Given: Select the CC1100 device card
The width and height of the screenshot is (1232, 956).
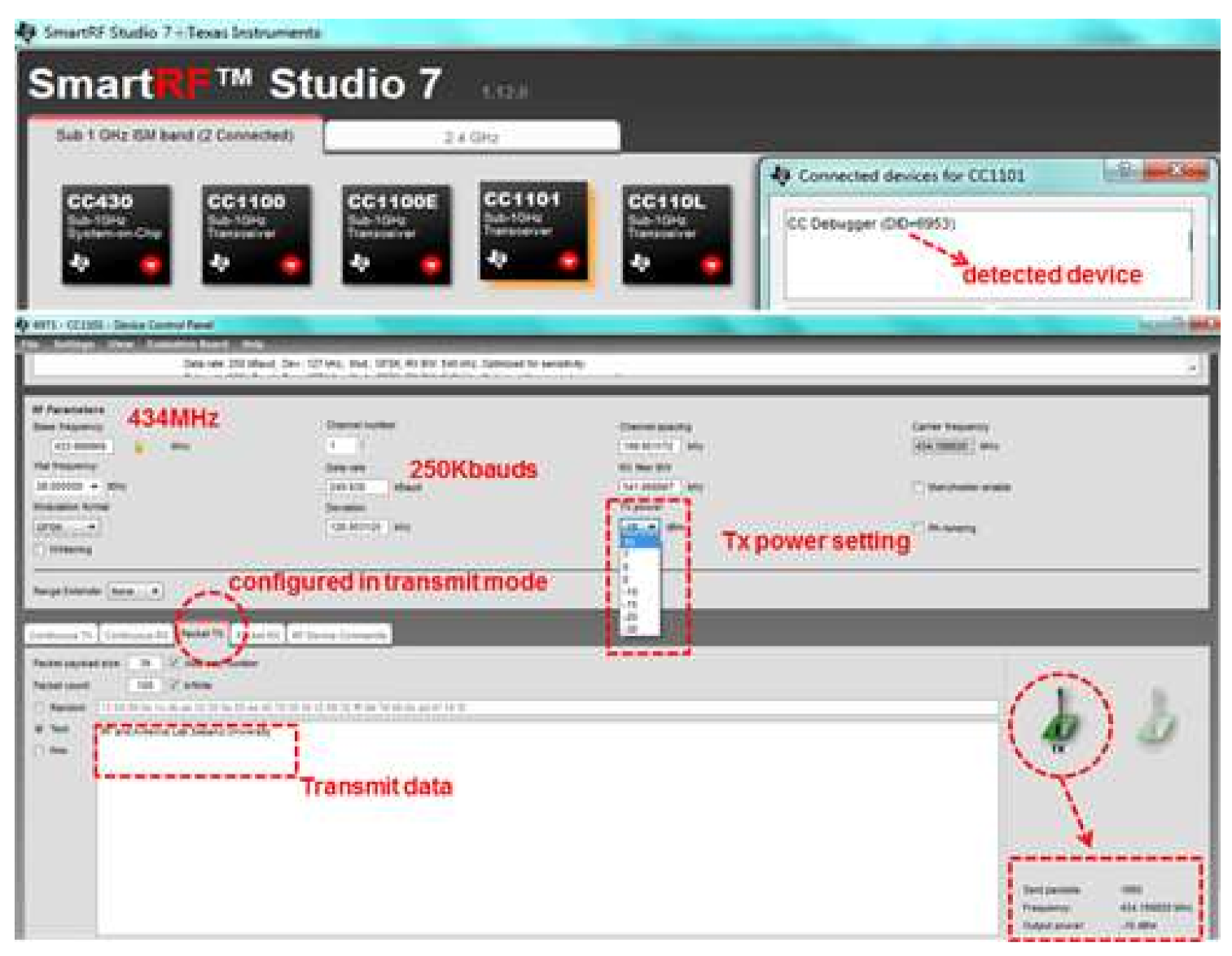Looking at the screenshot, I should point(256,234).
